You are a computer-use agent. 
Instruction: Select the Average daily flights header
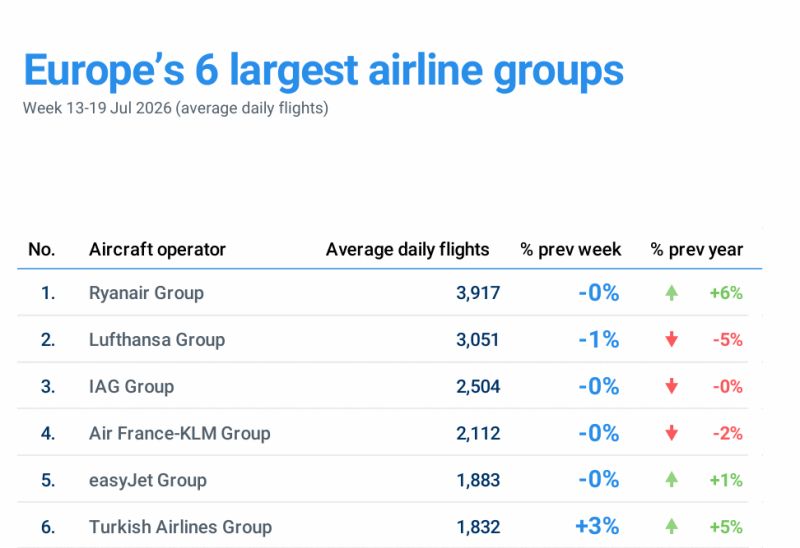coord(407,250)
